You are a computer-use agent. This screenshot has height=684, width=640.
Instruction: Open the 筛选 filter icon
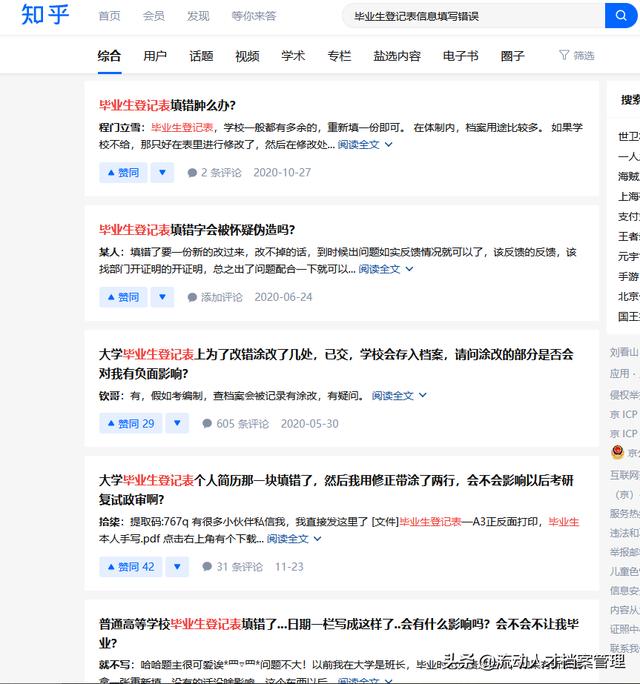(564, 56)
